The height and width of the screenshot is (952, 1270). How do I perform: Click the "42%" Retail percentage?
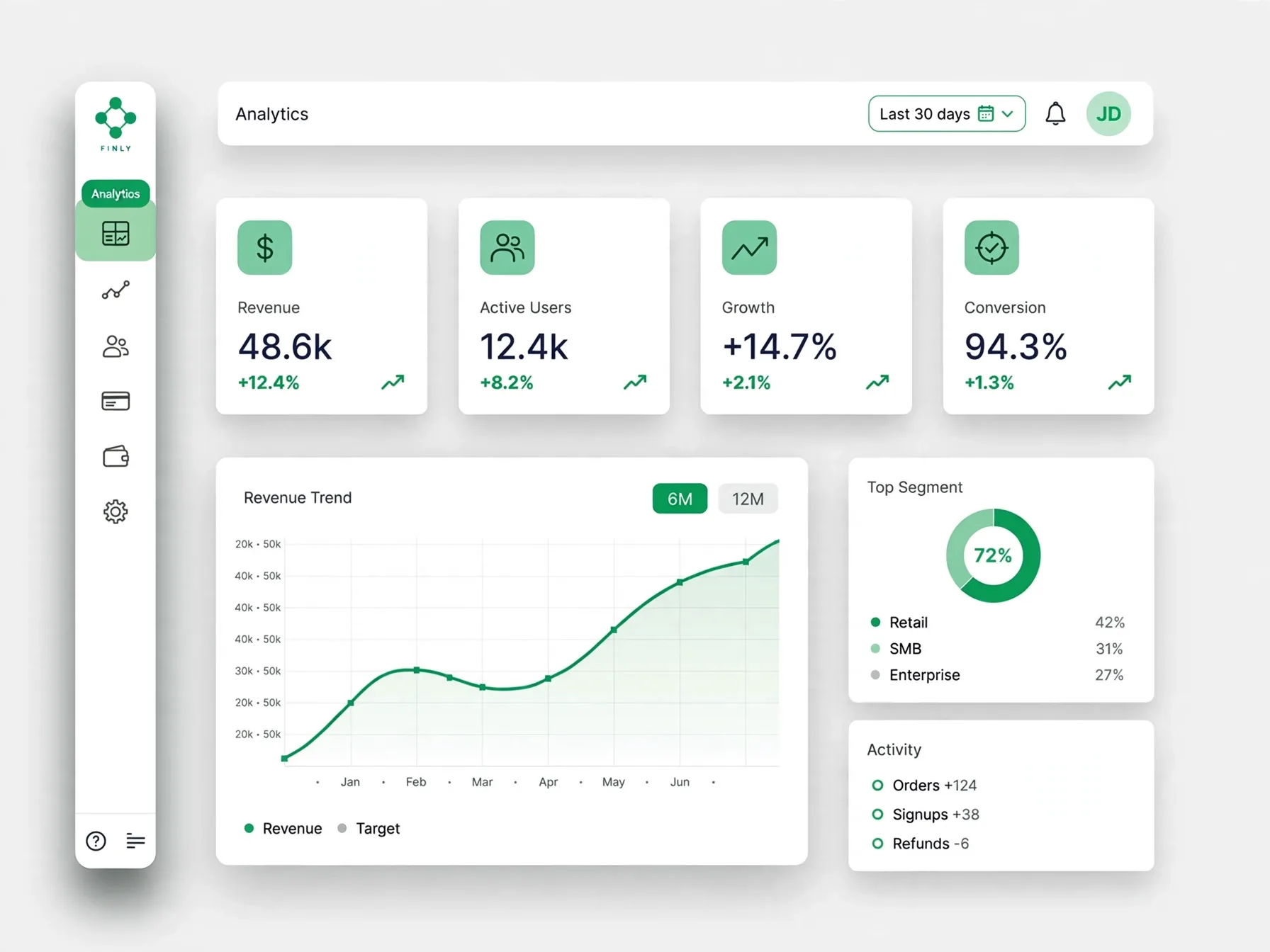[1110, 622]
